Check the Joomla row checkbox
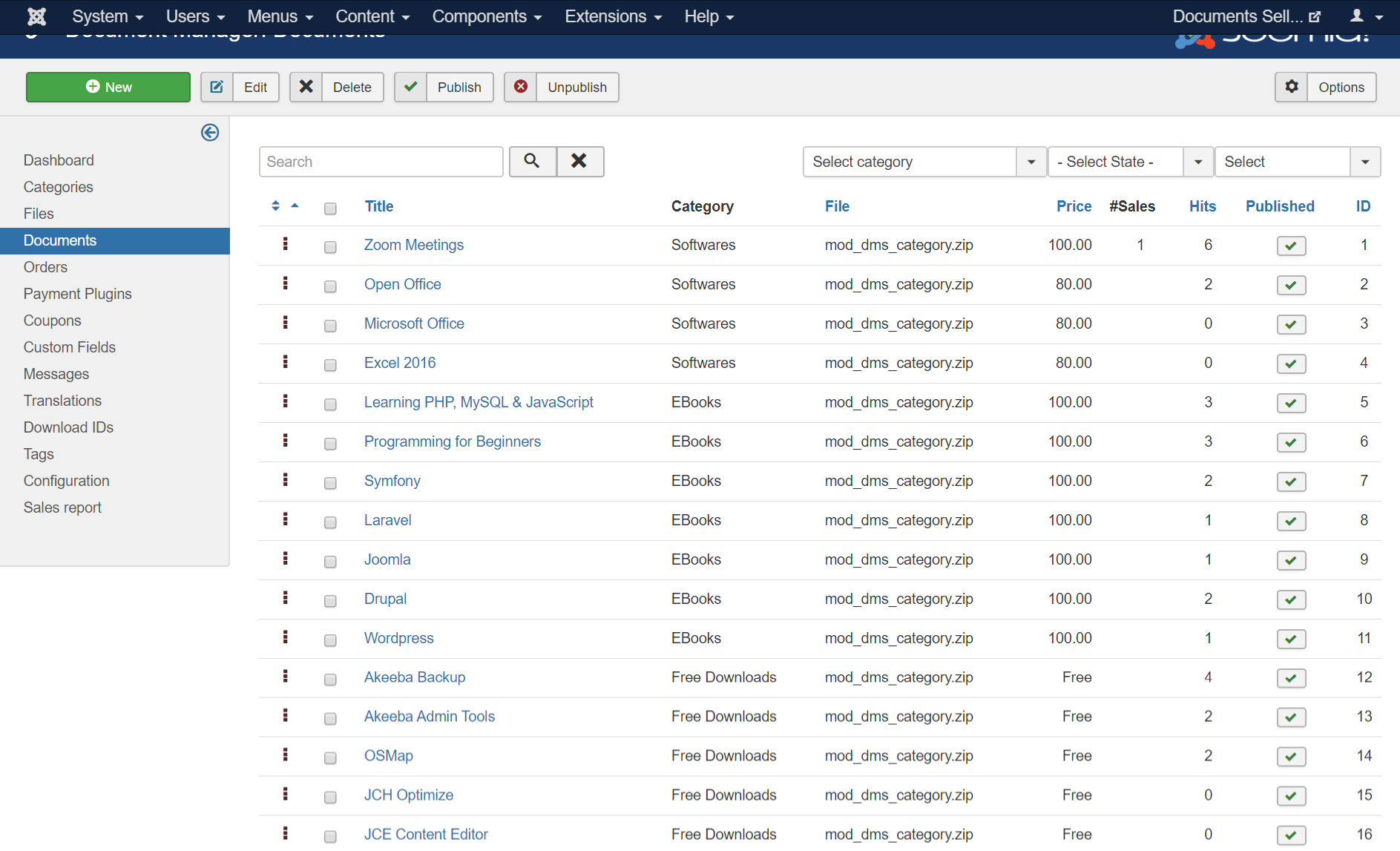1400x851 pixels. click(x=330, y=562)
